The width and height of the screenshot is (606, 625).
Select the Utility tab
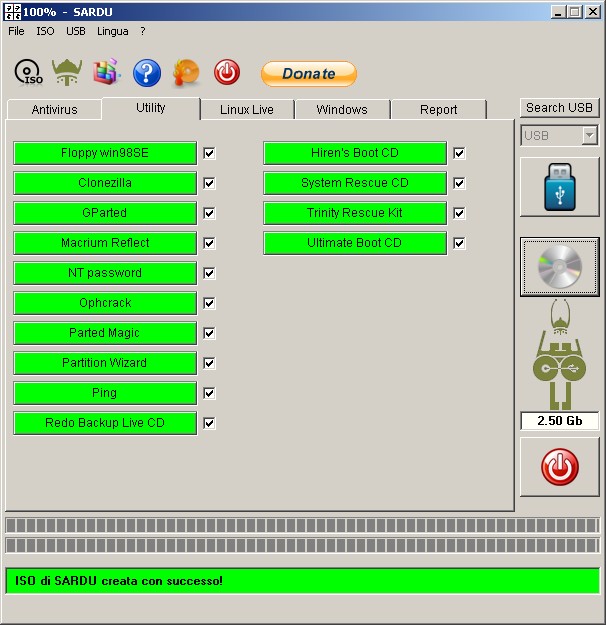tap(151, 108)
